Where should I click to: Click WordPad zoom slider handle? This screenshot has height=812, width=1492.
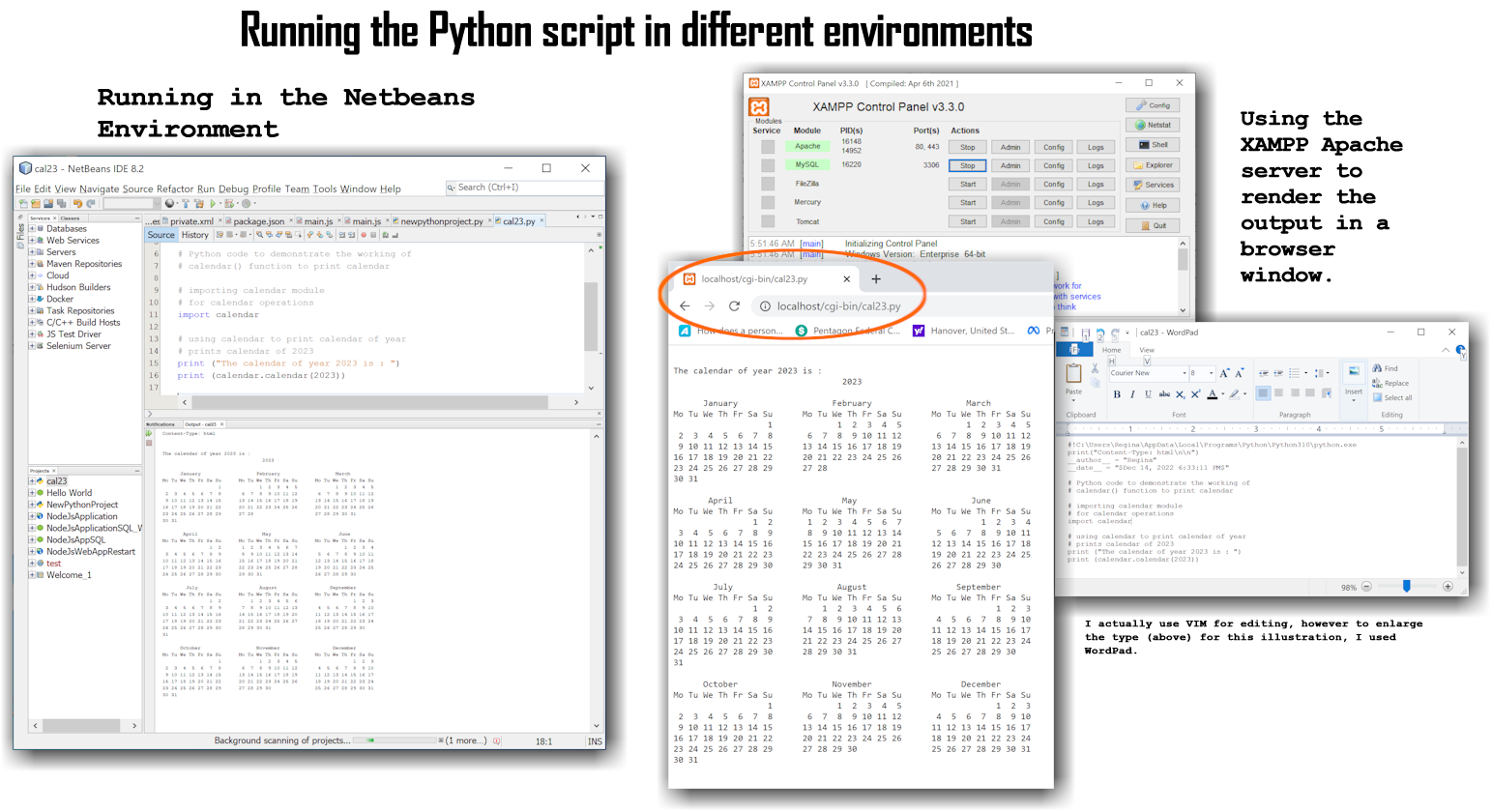coord(1406,586)
